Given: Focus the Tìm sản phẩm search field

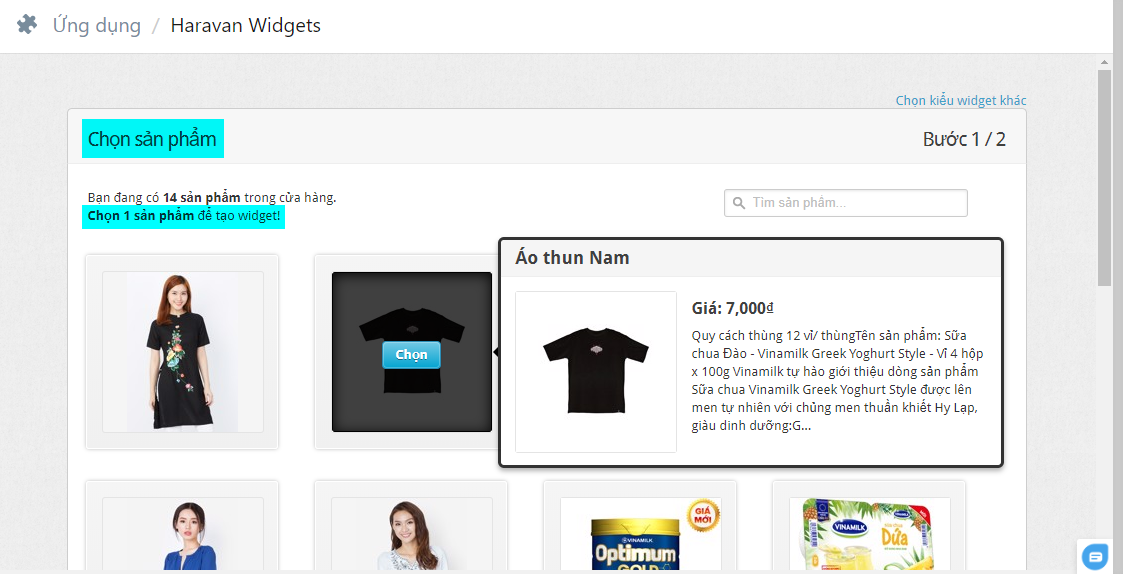Looking at the screenshot, I should click(846, 203).
